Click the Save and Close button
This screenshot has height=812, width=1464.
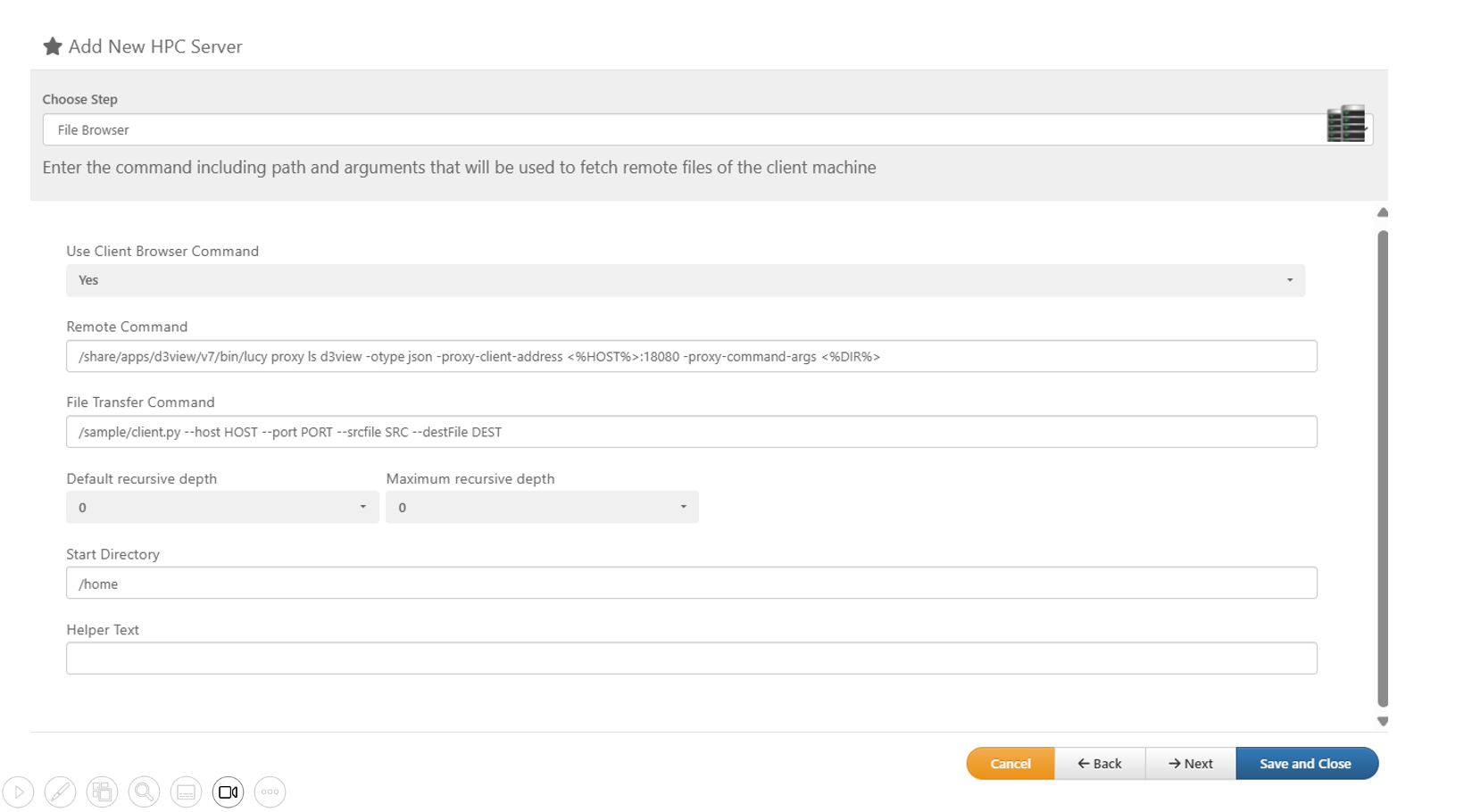tap(1306, 763)
